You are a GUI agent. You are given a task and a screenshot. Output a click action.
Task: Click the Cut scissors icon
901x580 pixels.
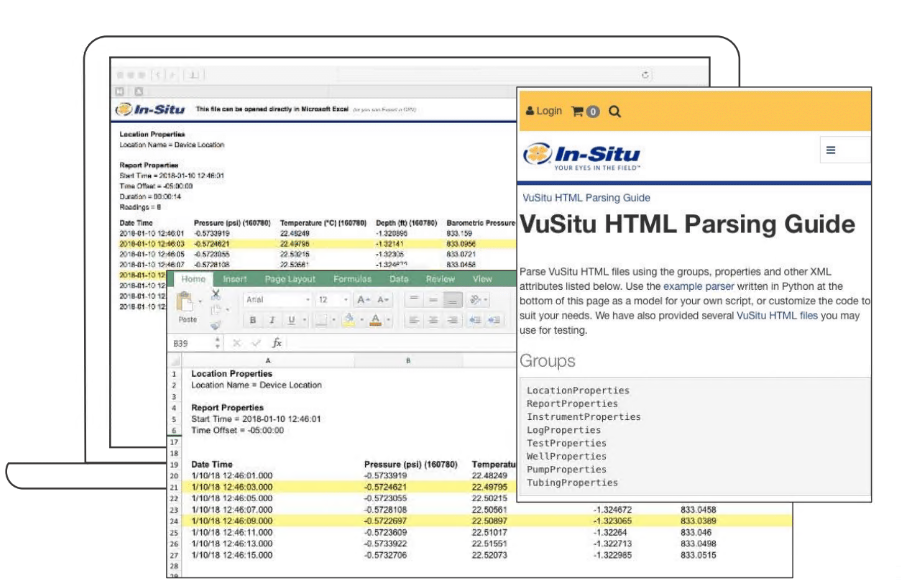click(215, 294)
